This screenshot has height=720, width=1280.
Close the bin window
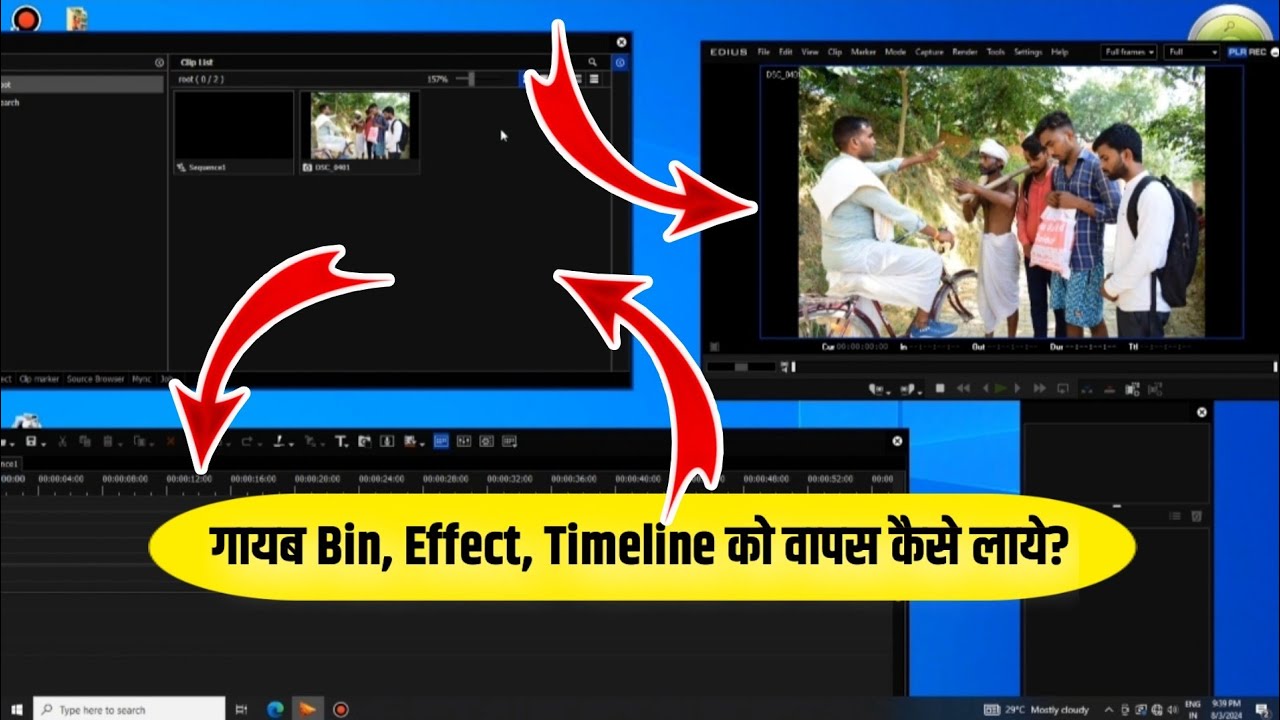tap(621, 42)
